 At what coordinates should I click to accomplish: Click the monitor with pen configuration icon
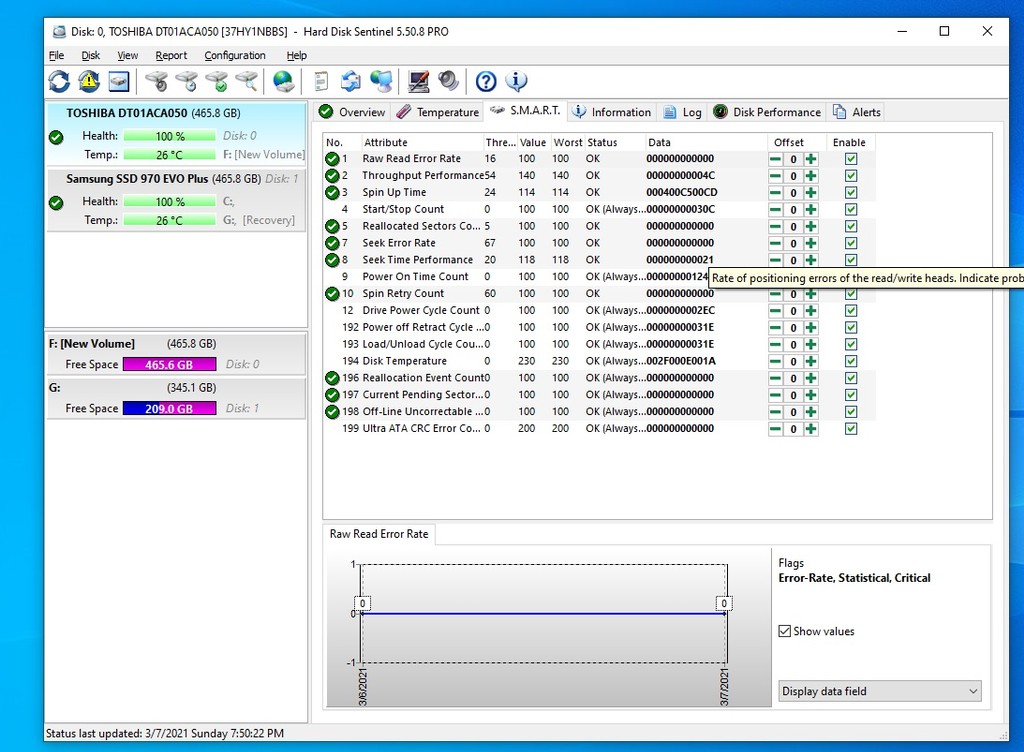[419, 82]
